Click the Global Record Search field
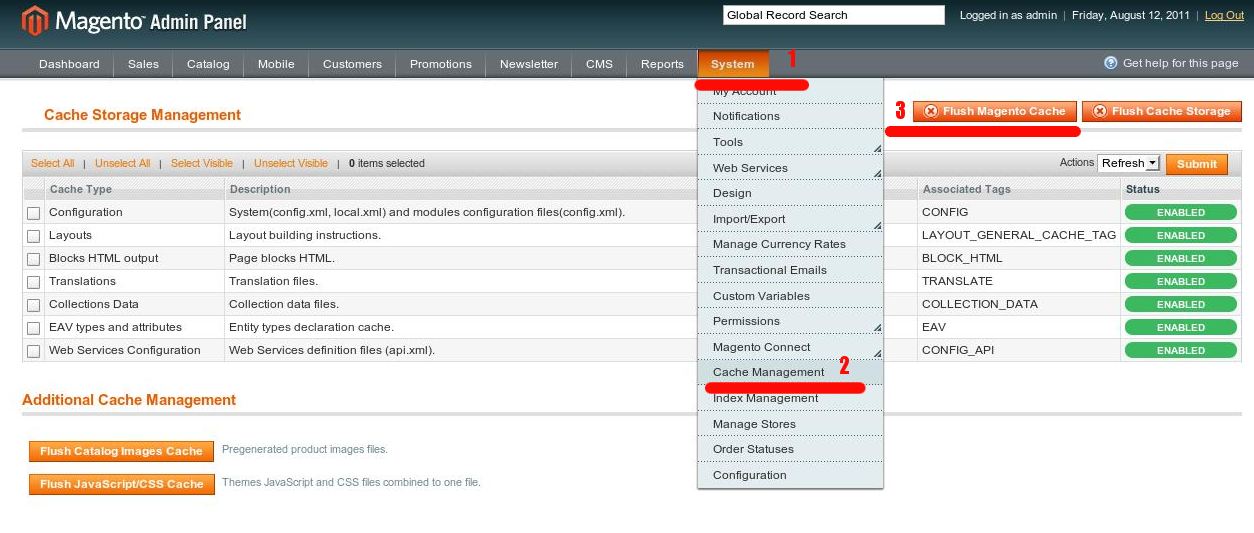This screenshot has width=1254, height=533. tap(833, 15)
